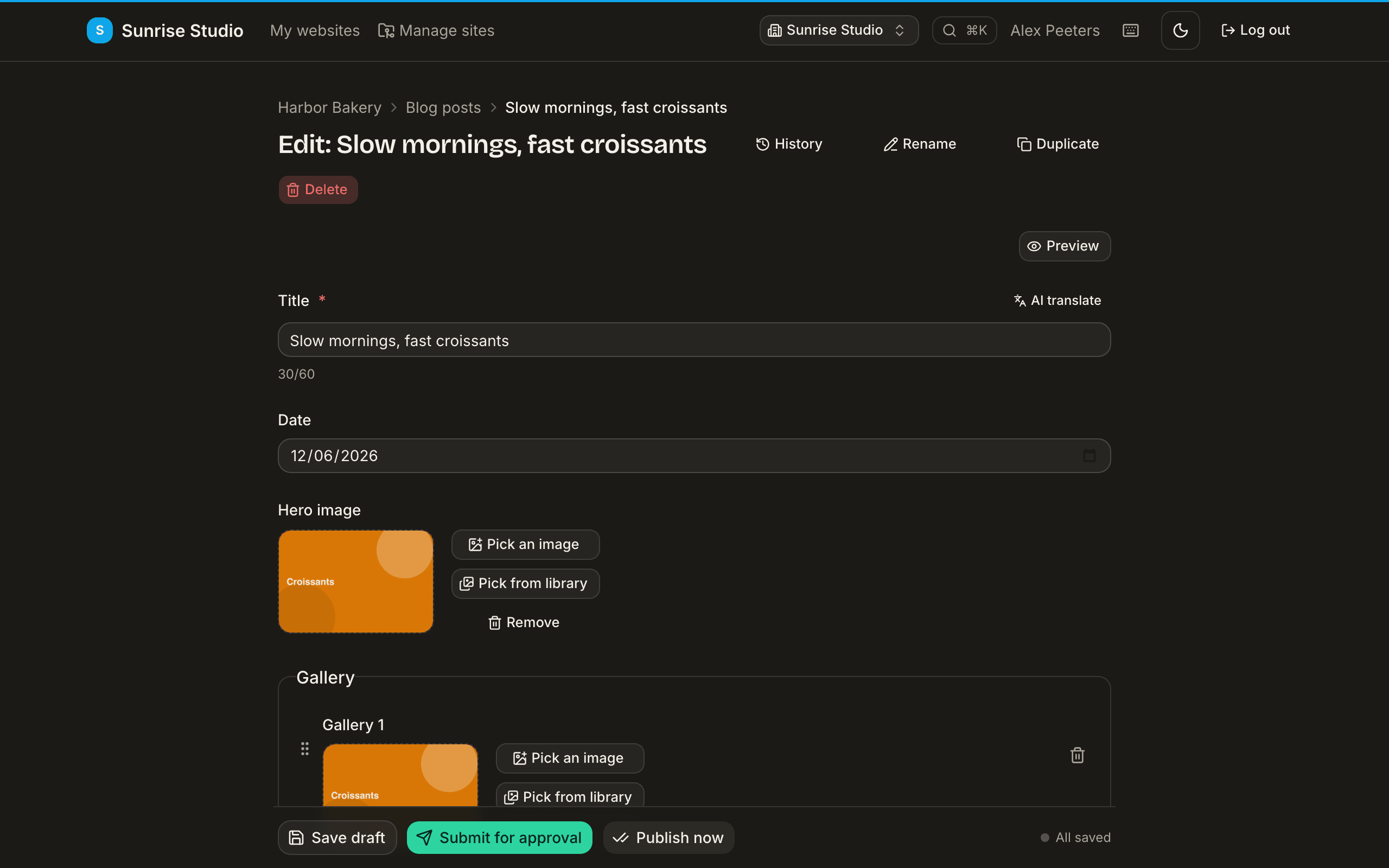Click the Sunrise Studio S logo icon
The height and width of the screenshot is (868, 1389).
[99, 30]
